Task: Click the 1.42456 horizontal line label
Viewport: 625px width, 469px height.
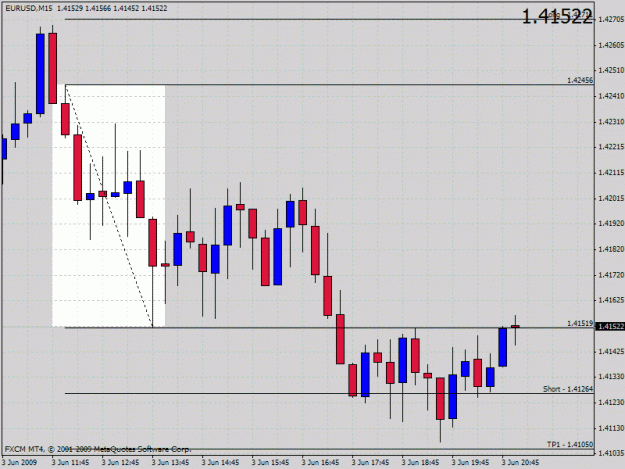Action: (580, 80)
